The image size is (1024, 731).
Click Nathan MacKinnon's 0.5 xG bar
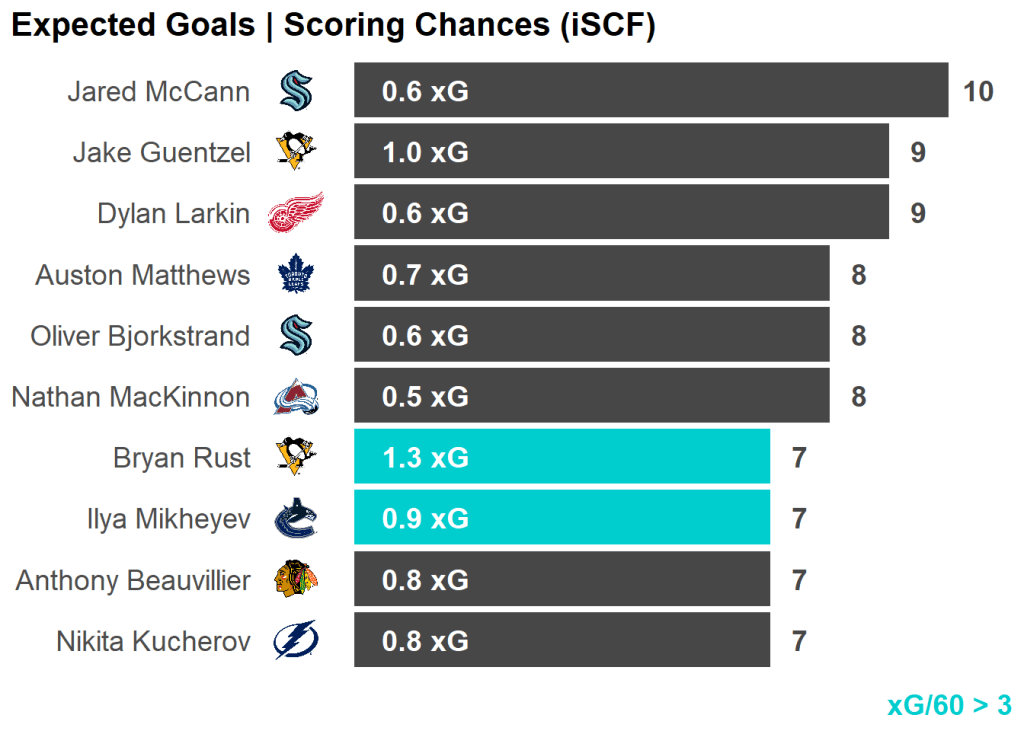tap(591, 396)
